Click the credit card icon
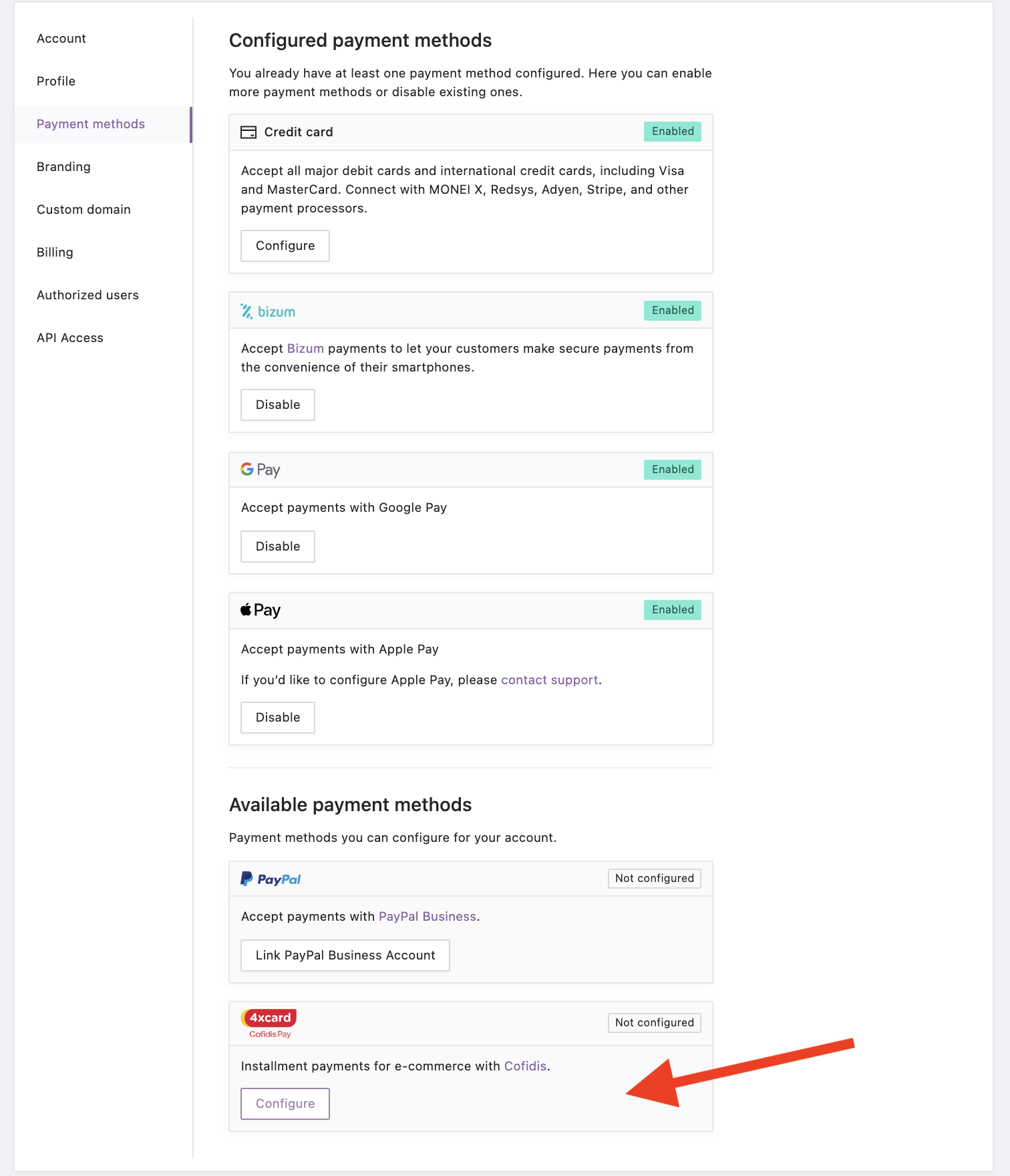 pyautogui.click(x=248, y=132)
